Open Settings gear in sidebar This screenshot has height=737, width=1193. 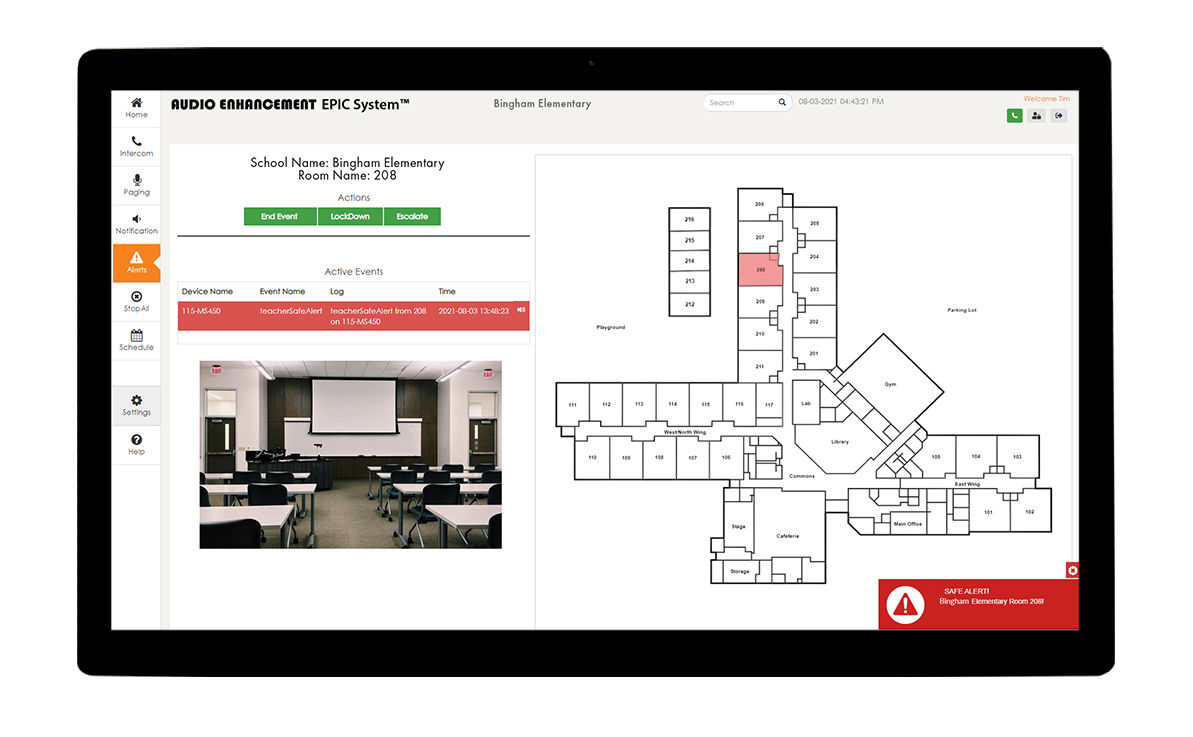click(136, 405)
